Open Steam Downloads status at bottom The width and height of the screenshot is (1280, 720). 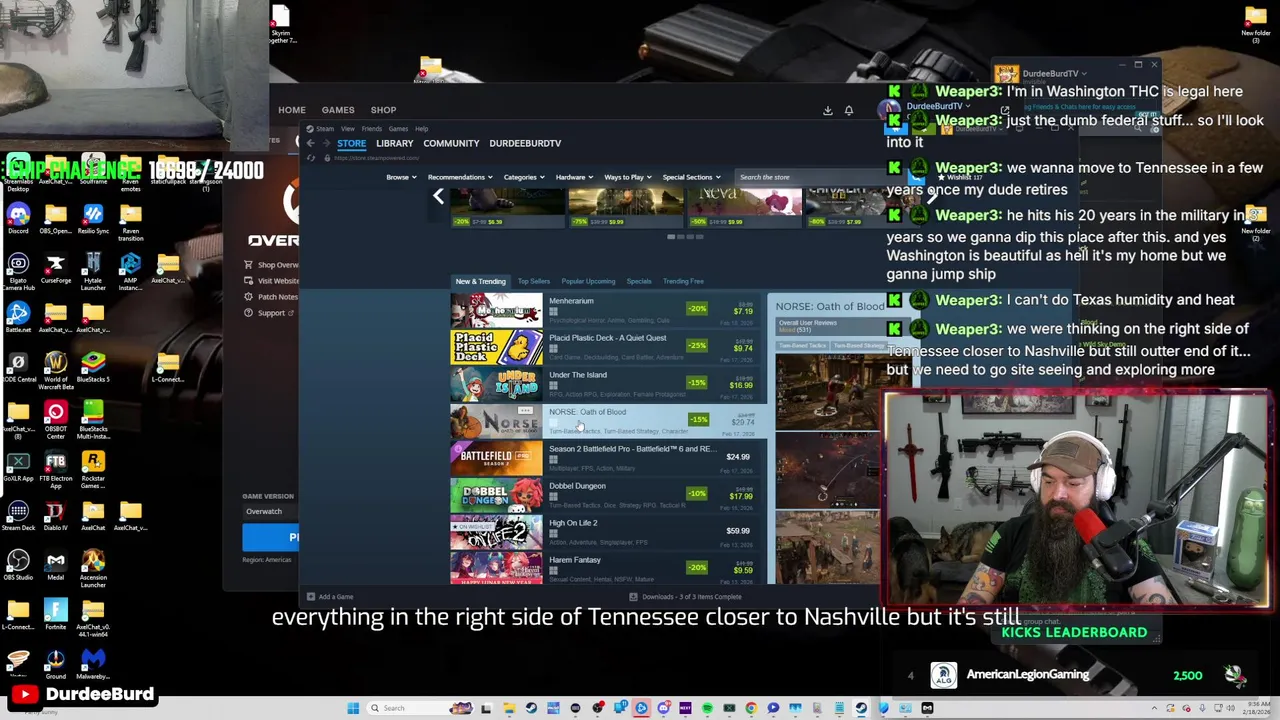(685, 597)
